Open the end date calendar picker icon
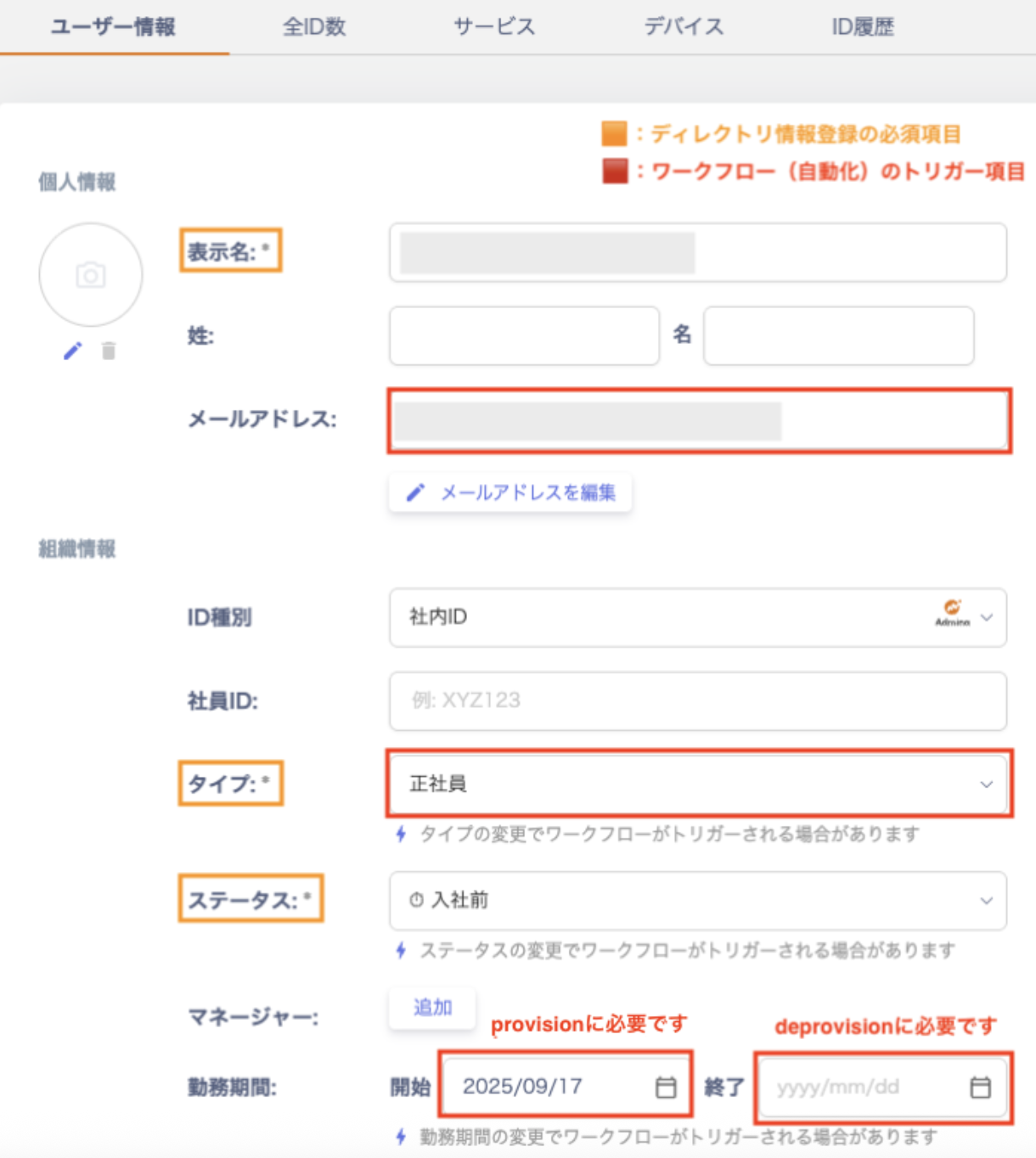This screenshot has width=1036, height=1158. coord(980,1087)
